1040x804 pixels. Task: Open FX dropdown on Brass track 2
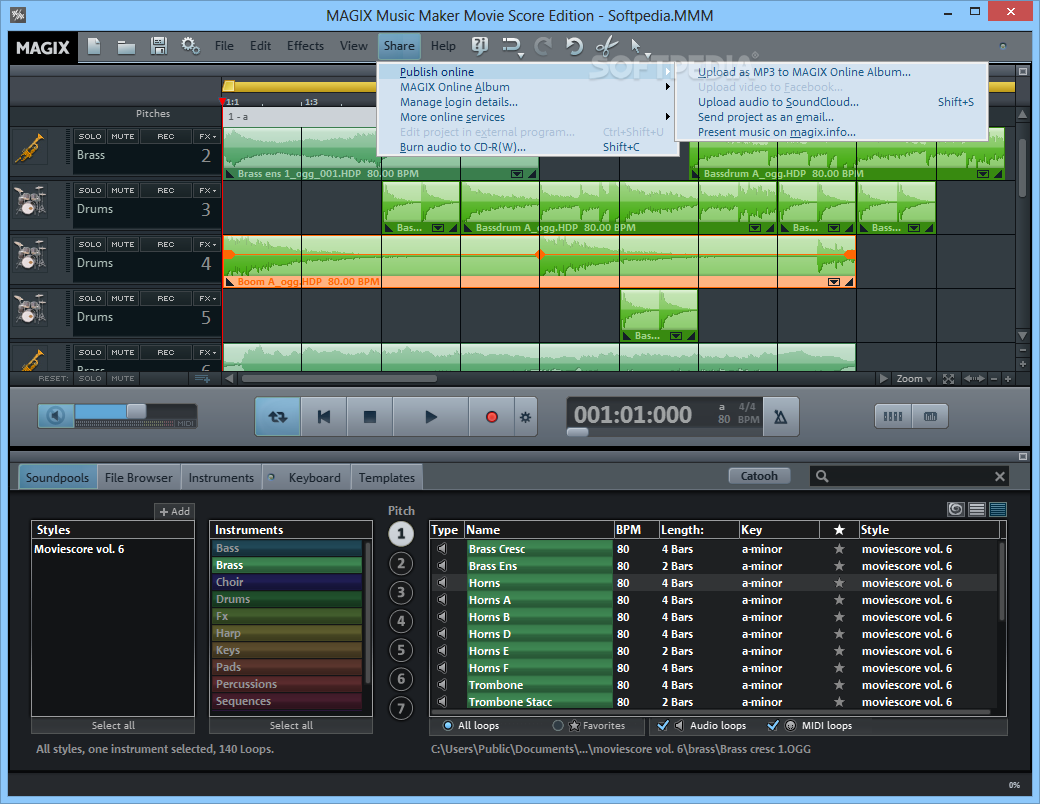208,136
